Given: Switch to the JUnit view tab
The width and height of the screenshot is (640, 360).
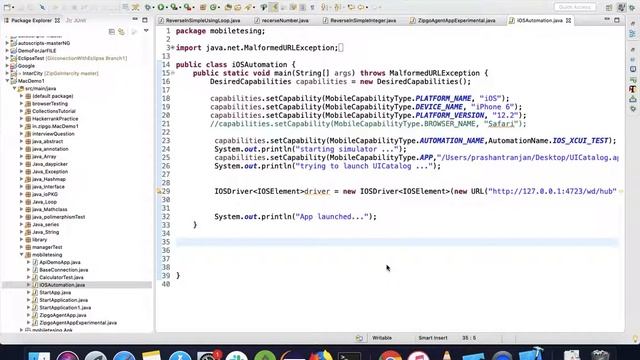Looking at the screenshot, I should 76,20.
